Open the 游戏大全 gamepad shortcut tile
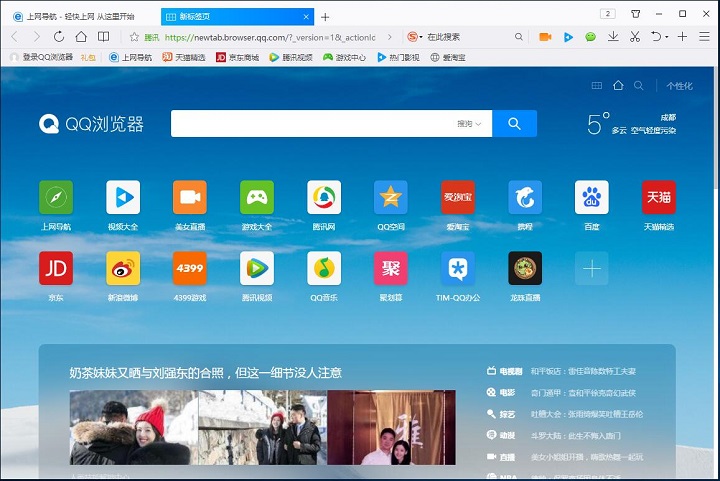Screen dimensions: 720x481 coord(257,197)
